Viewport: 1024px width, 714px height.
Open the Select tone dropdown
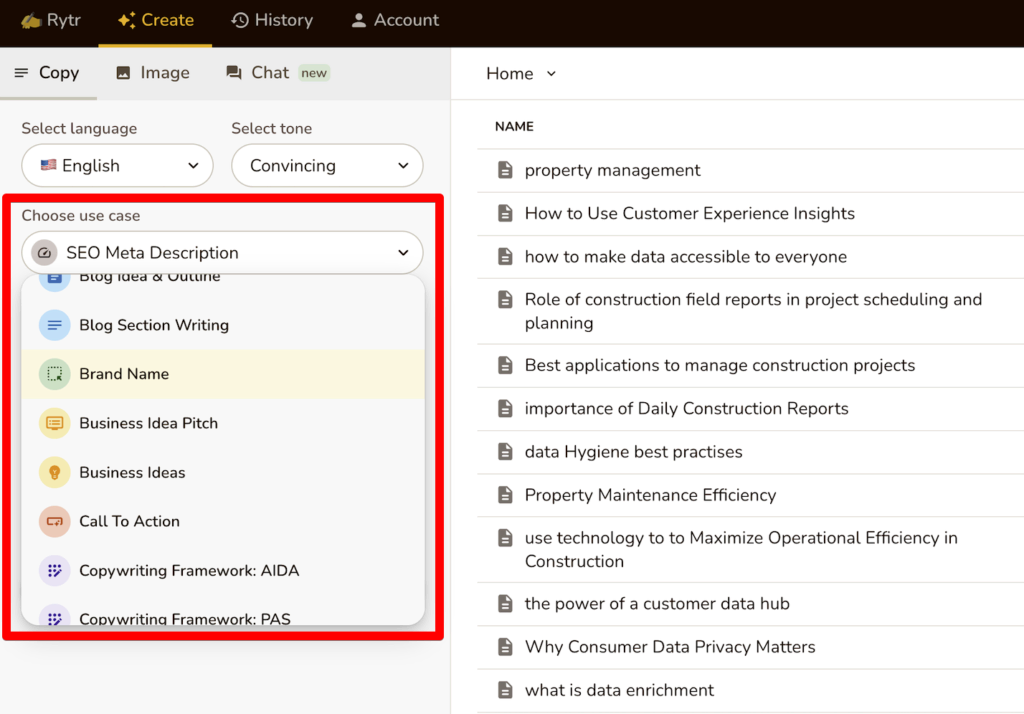[x=327, y=166]
